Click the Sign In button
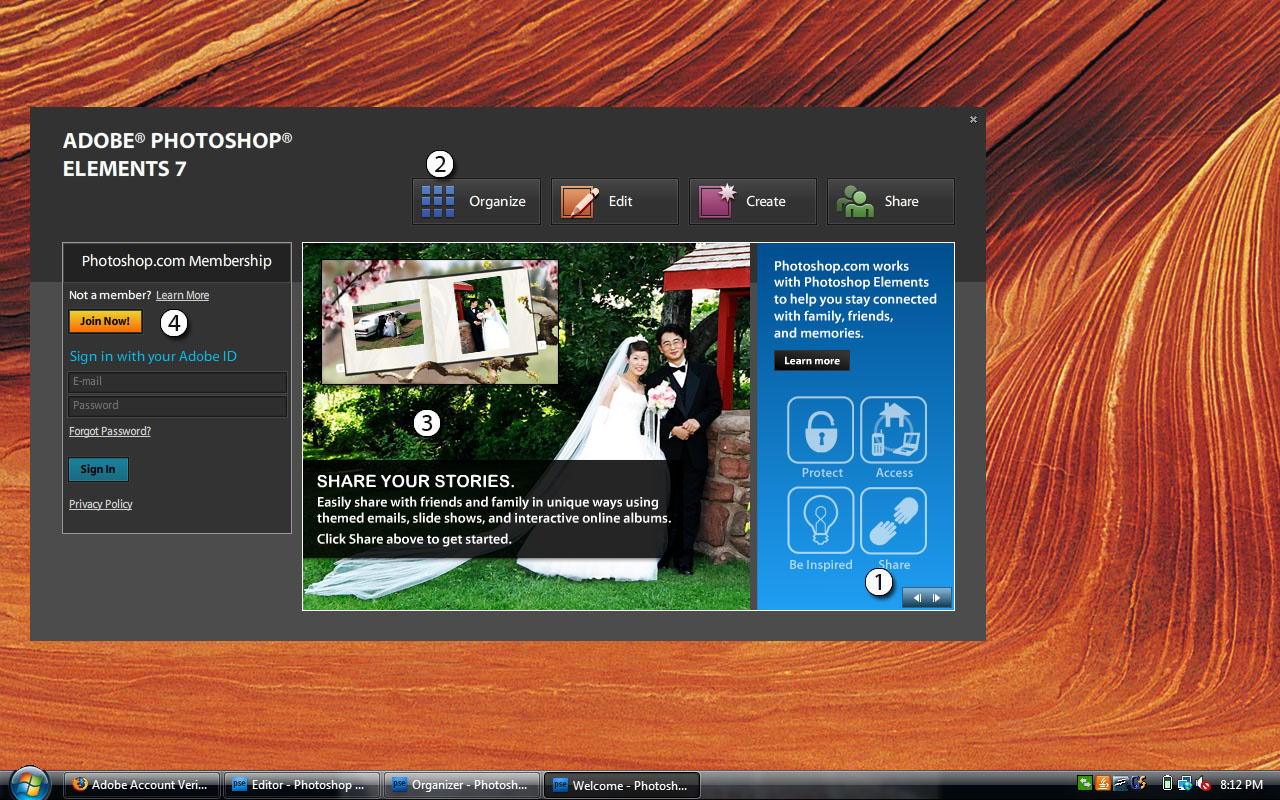The width and height of the screenshot is (1280, 800). [98, 469]
